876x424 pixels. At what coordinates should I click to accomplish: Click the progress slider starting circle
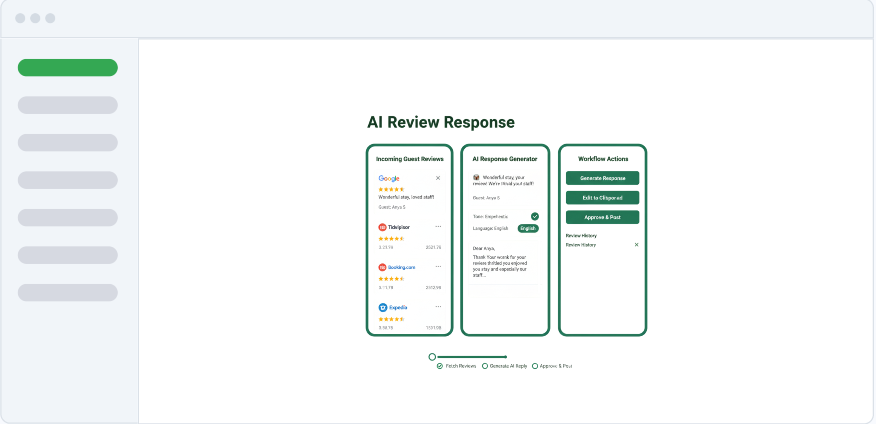[432, 356]
